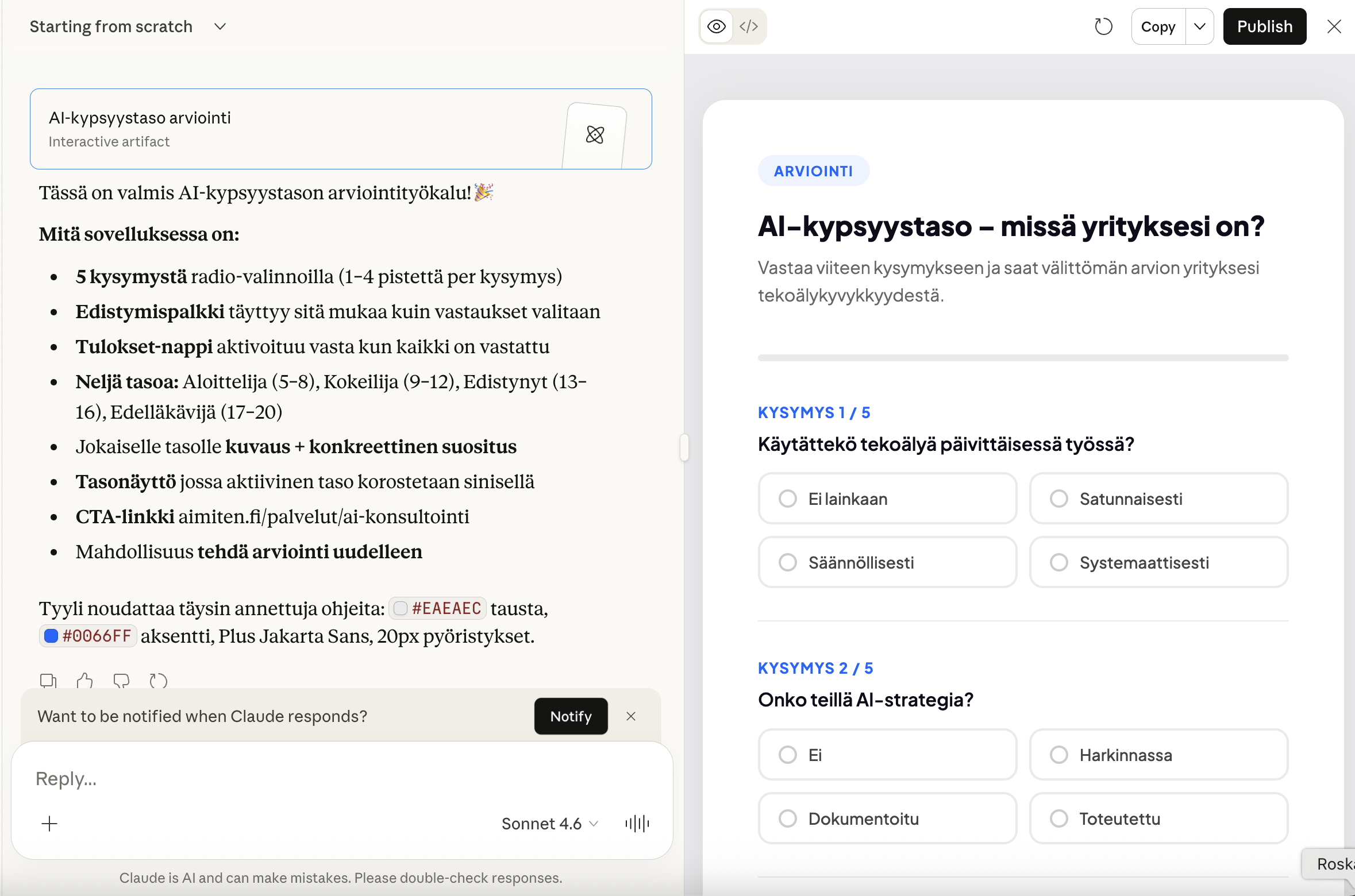Expand the Copy button's dropdown arrow

pyautogui.click(x=1200, y=26)
